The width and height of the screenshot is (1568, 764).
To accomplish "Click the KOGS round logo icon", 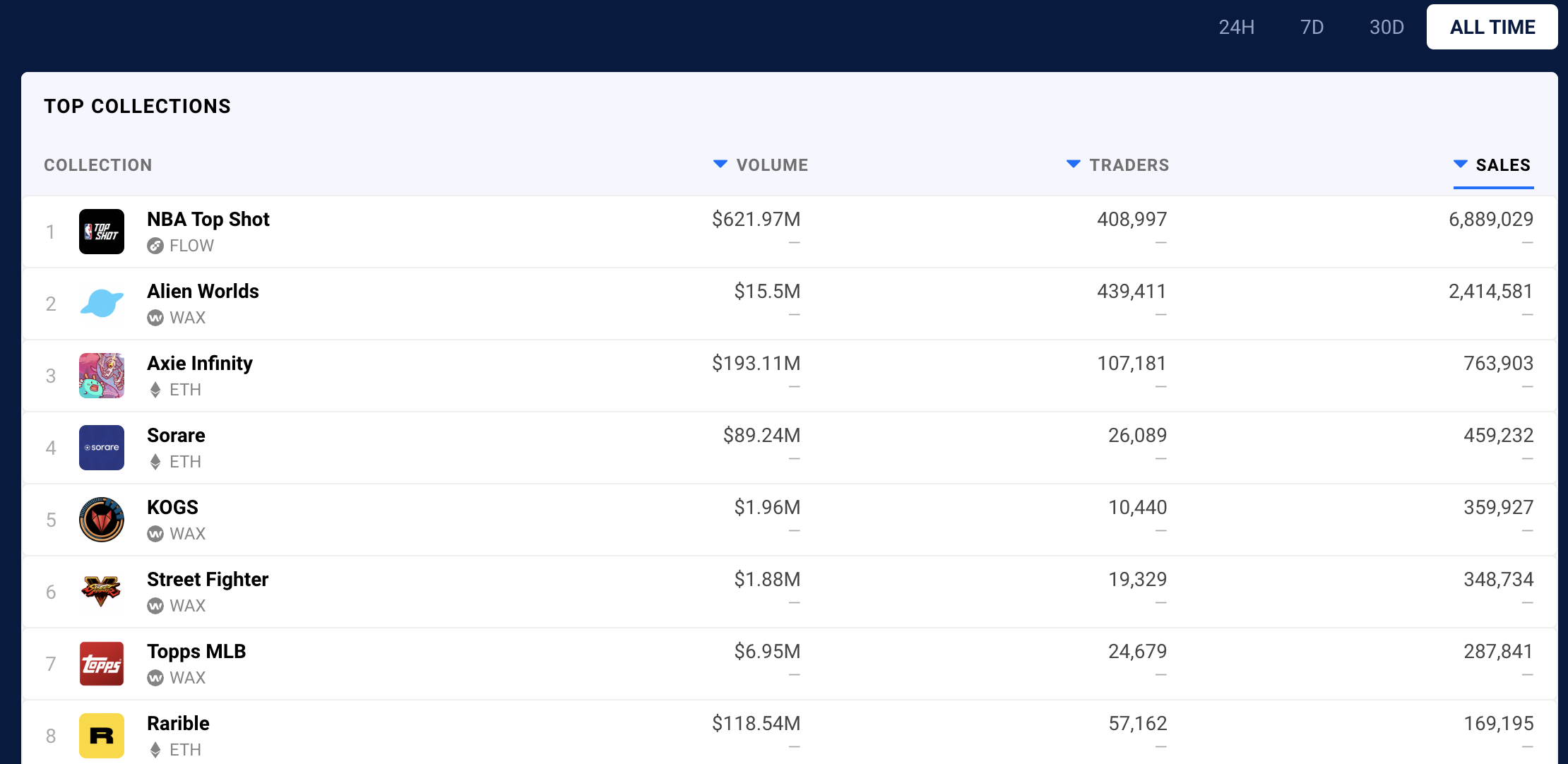I will tap(102, 520).
